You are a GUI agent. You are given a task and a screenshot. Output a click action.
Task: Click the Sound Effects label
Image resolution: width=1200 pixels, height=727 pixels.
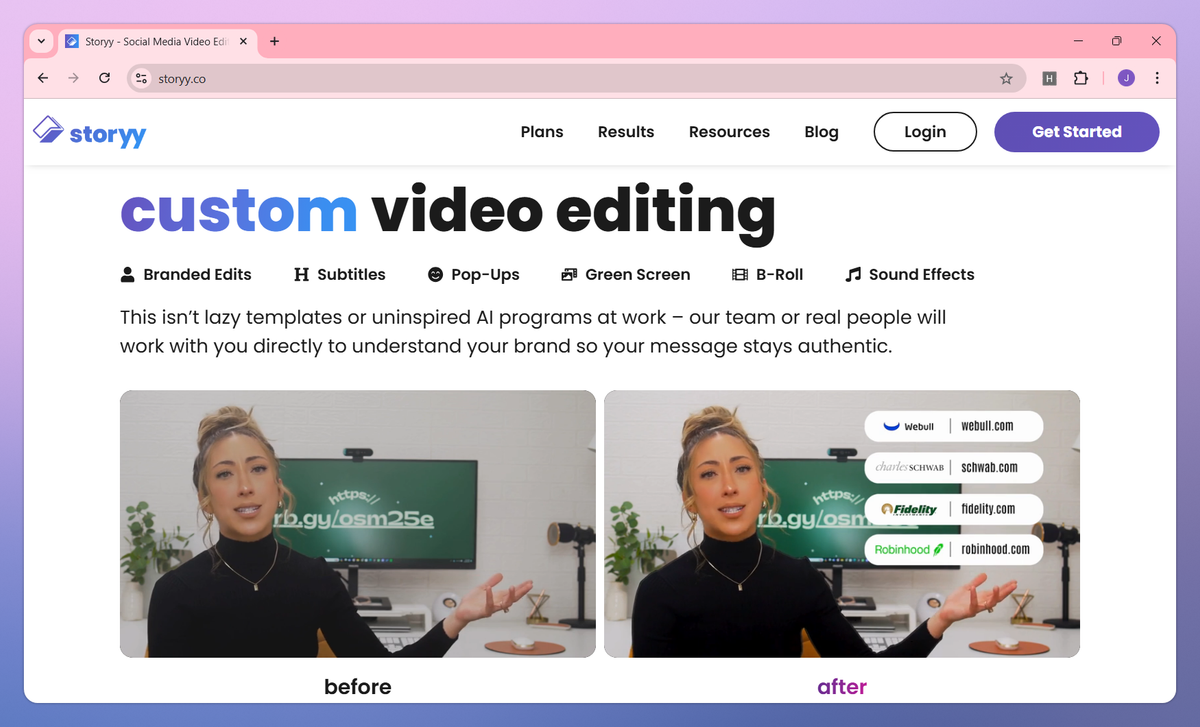pos(921,274)
